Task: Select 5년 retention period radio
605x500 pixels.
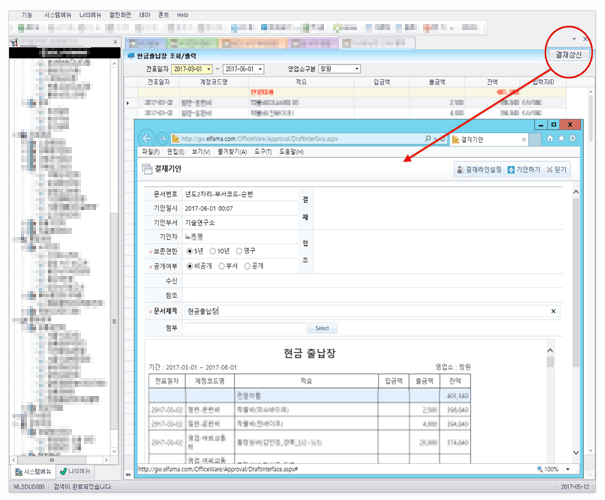Action: point(189,251)
